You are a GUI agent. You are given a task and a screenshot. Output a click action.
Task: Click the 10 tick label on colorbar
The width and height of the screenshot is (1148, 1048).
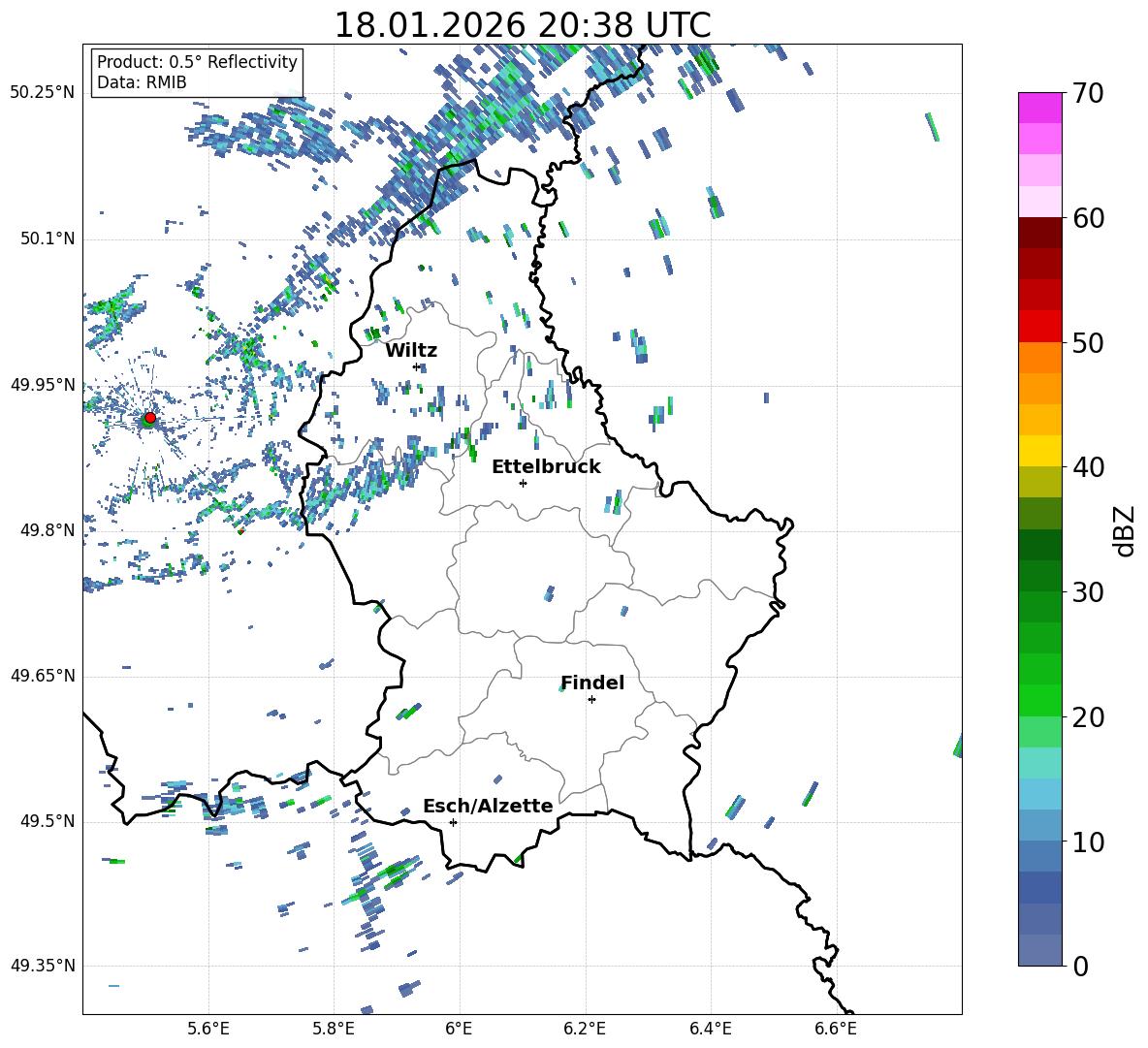[1087, 842]
